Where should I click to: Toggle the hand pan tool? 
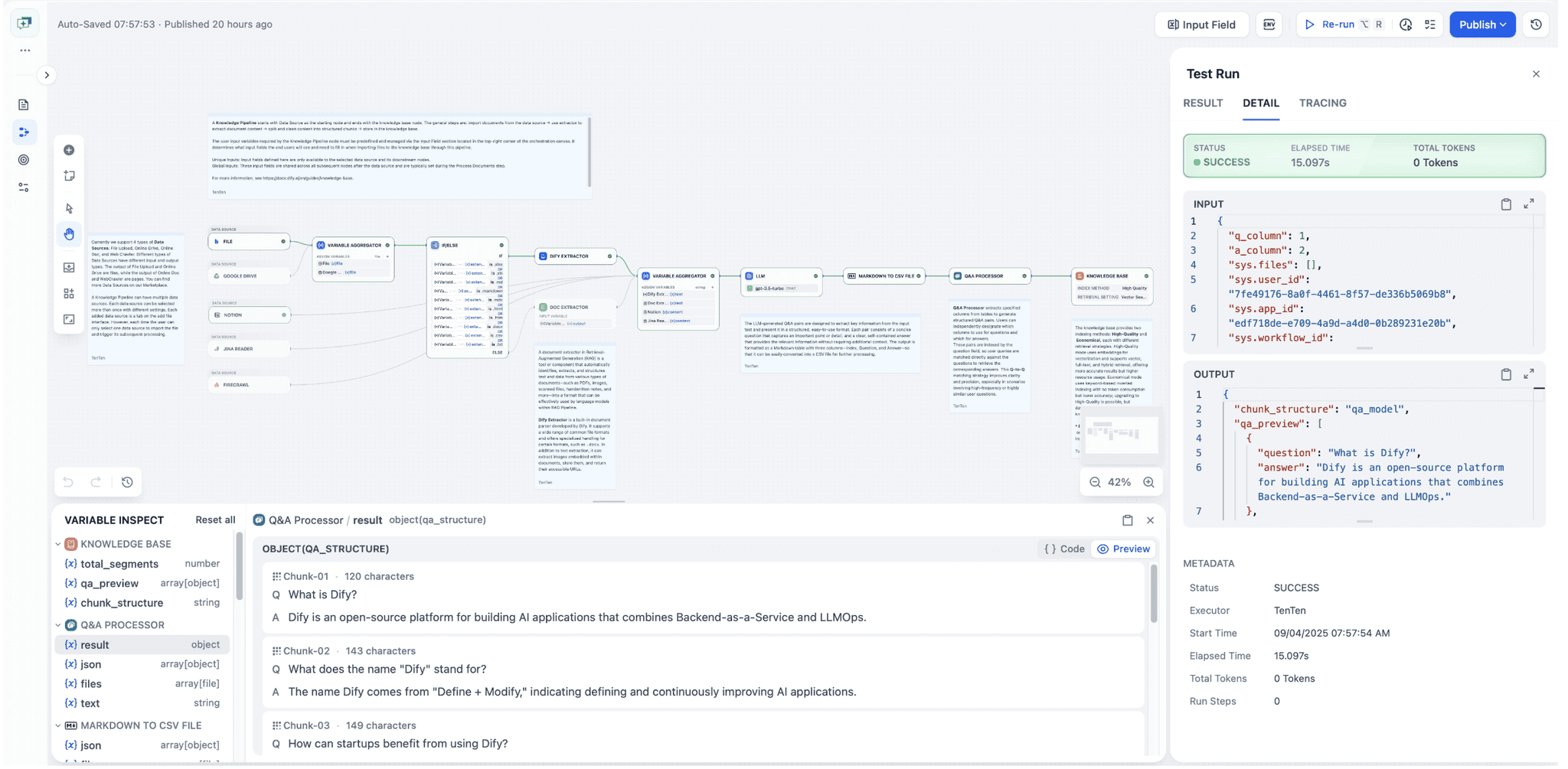coord(69,233)
